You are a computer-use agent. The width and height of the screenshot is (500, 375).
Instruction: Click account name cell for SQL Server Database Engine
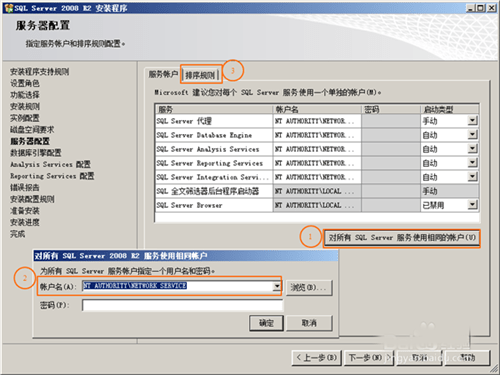point(317,135)
